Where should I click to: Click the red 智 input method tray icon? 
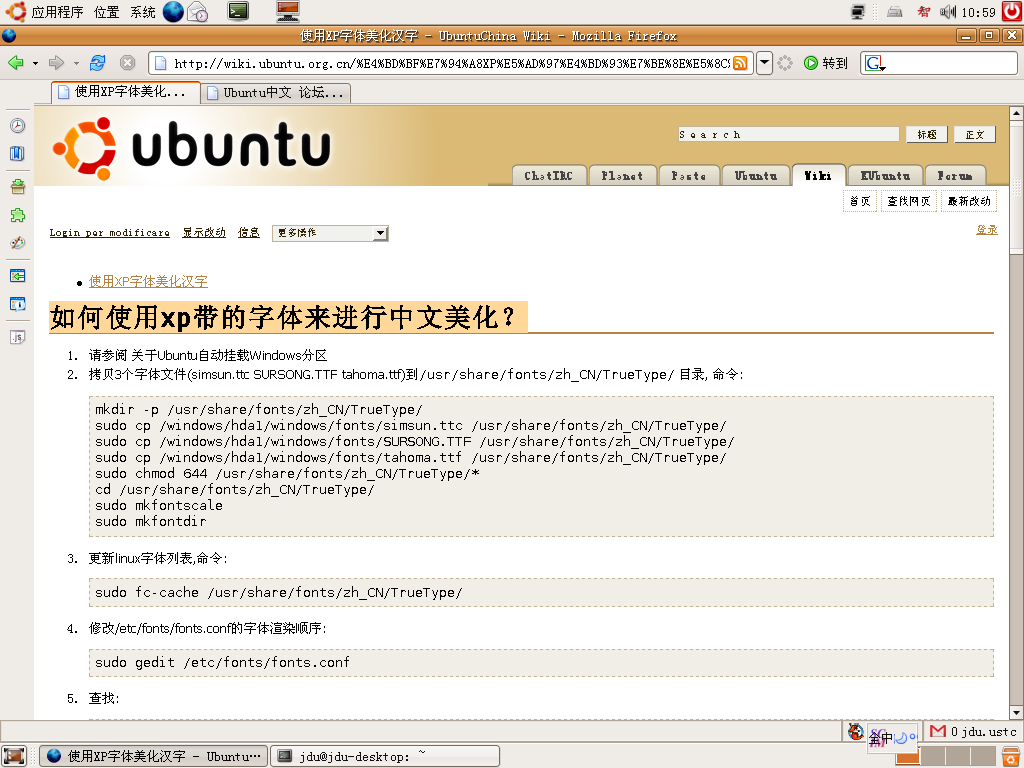[x=923, y=12]
